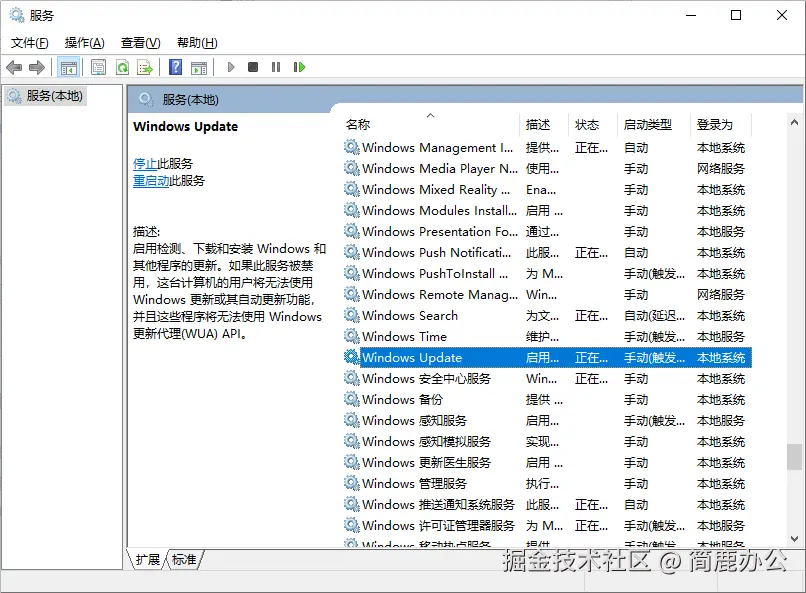Viewport: 806px width, 593px height.
Task: Pause the service with the pause icon
Action: [x=276, y=67]
